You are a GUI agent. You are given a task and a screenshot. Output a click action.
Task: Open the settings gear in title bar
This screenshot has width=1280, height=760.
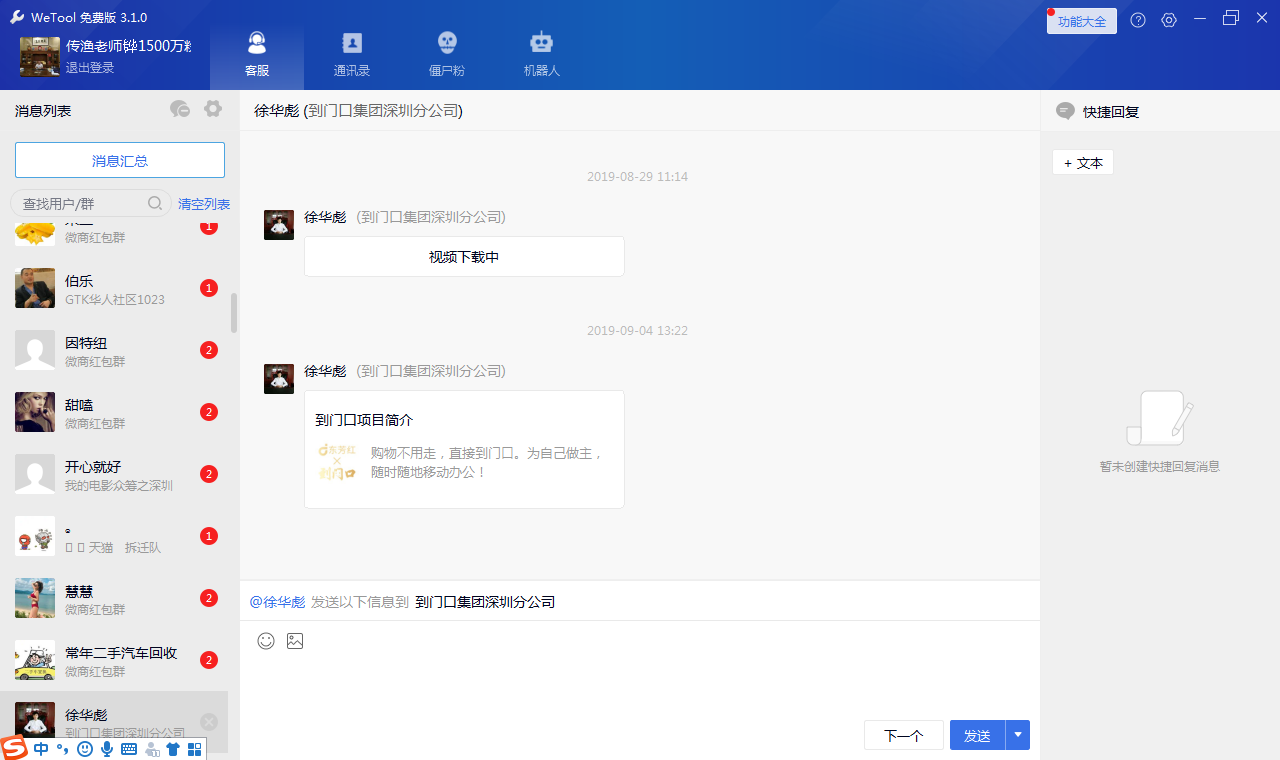[1169, 20]
